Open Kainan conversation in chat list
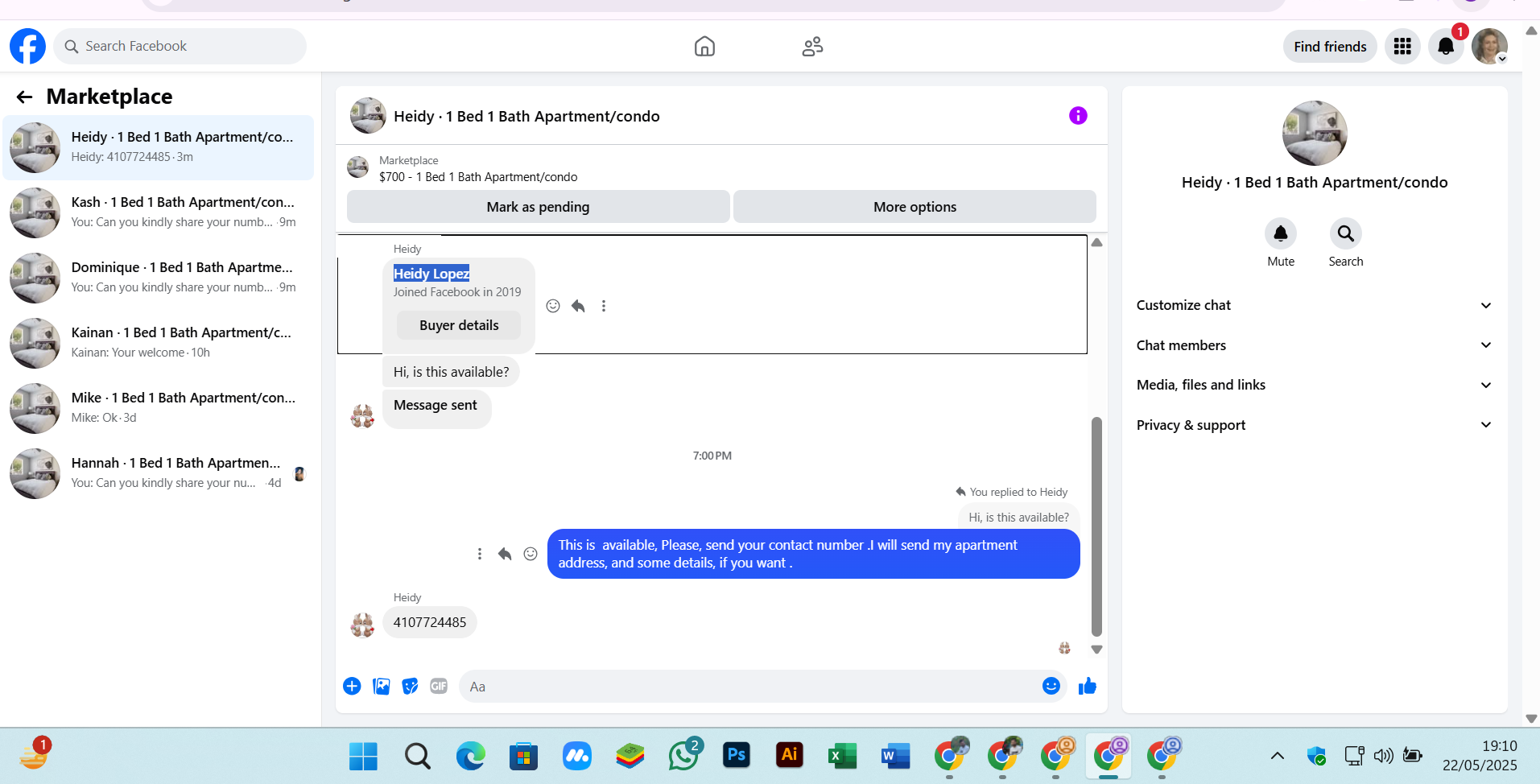The width and height of the screenshot is (1540, 784). (159, 343)
